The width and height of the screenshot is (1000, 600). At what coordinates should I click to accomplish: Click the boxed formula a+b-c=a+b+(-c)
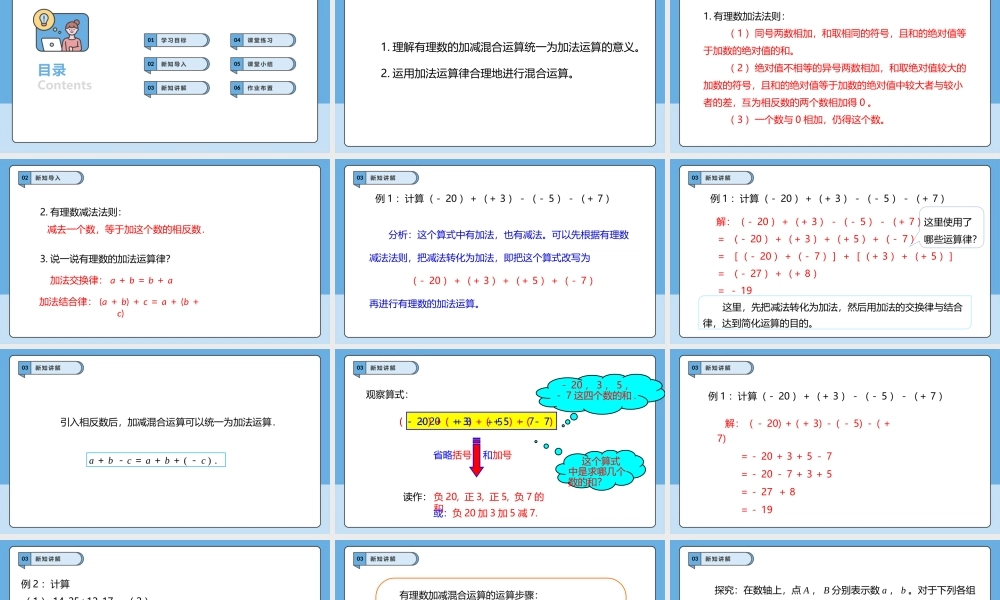tap(156, 460)
